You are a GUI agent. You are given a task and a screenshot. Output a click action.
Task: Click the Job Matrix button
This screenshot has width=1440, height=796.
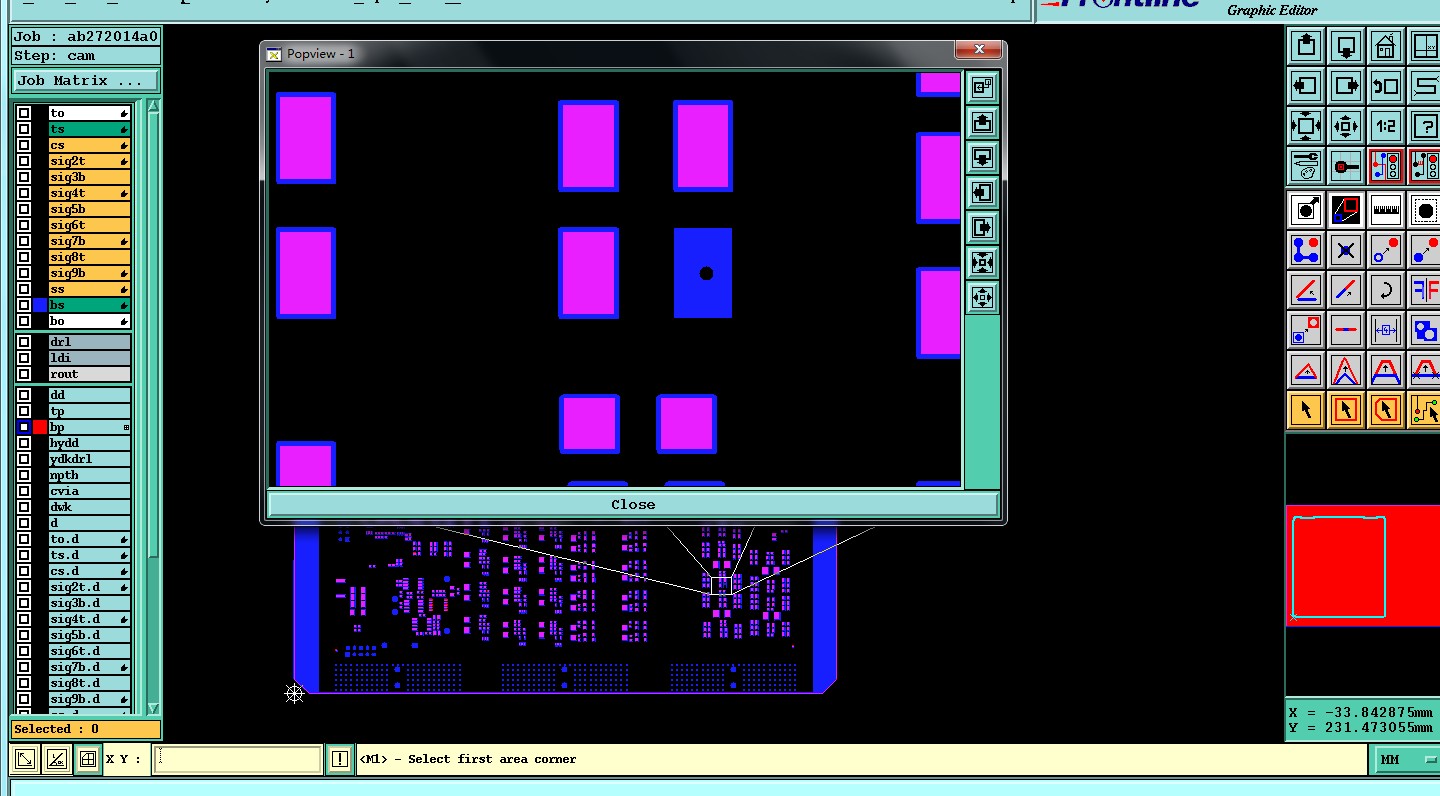tap(86, 80)
